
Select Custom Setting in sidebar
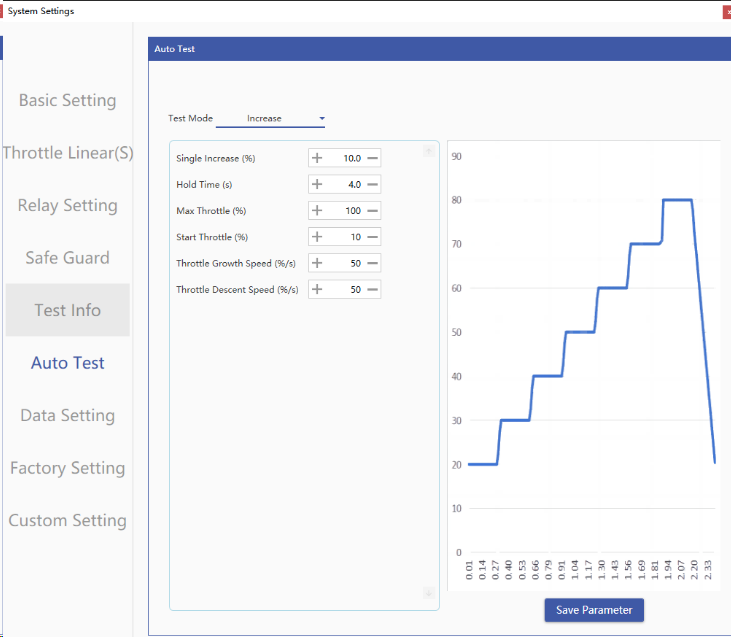coord(67,520)
